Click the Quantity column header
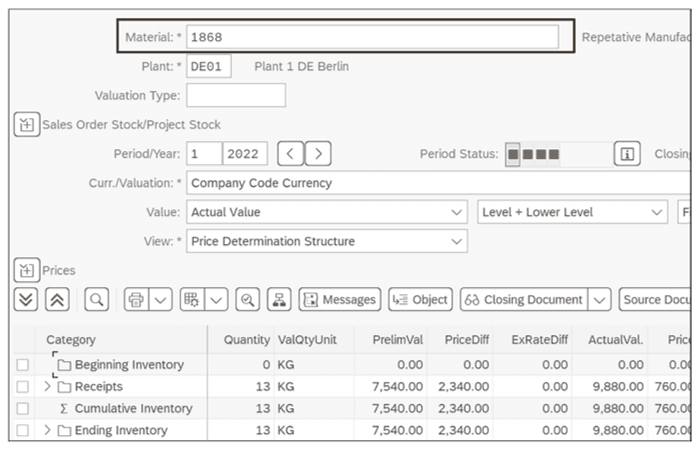This screenshot has height=449, width=700. (x=247, y=340)
